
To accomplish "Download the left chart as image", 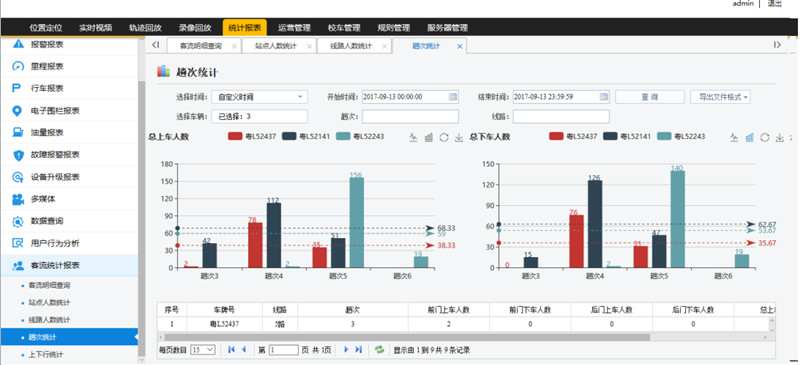I will click(459, 137).
